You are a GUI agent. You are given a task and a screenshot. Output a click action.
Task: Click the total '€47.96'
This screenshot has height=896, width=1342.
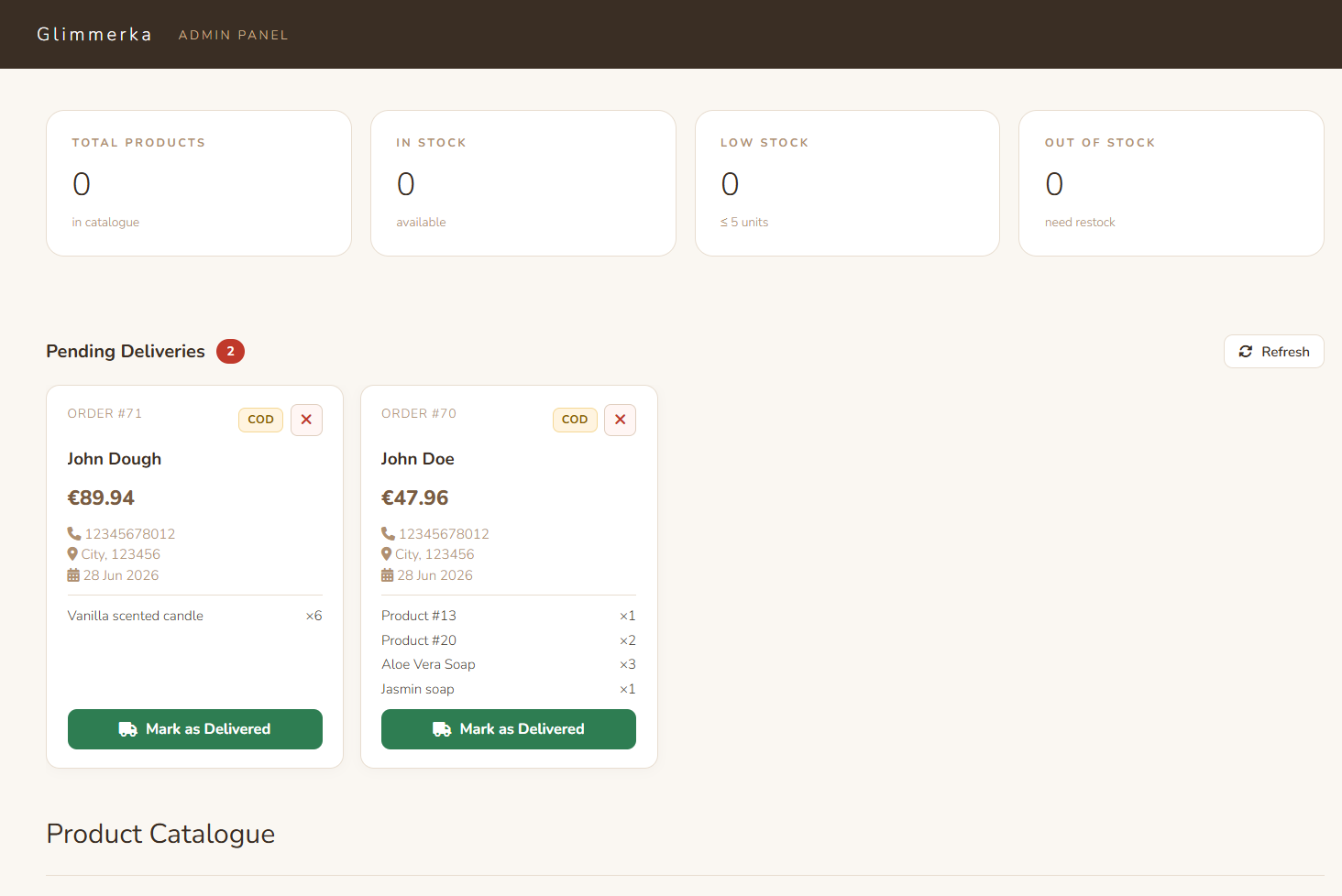(415, 498)
